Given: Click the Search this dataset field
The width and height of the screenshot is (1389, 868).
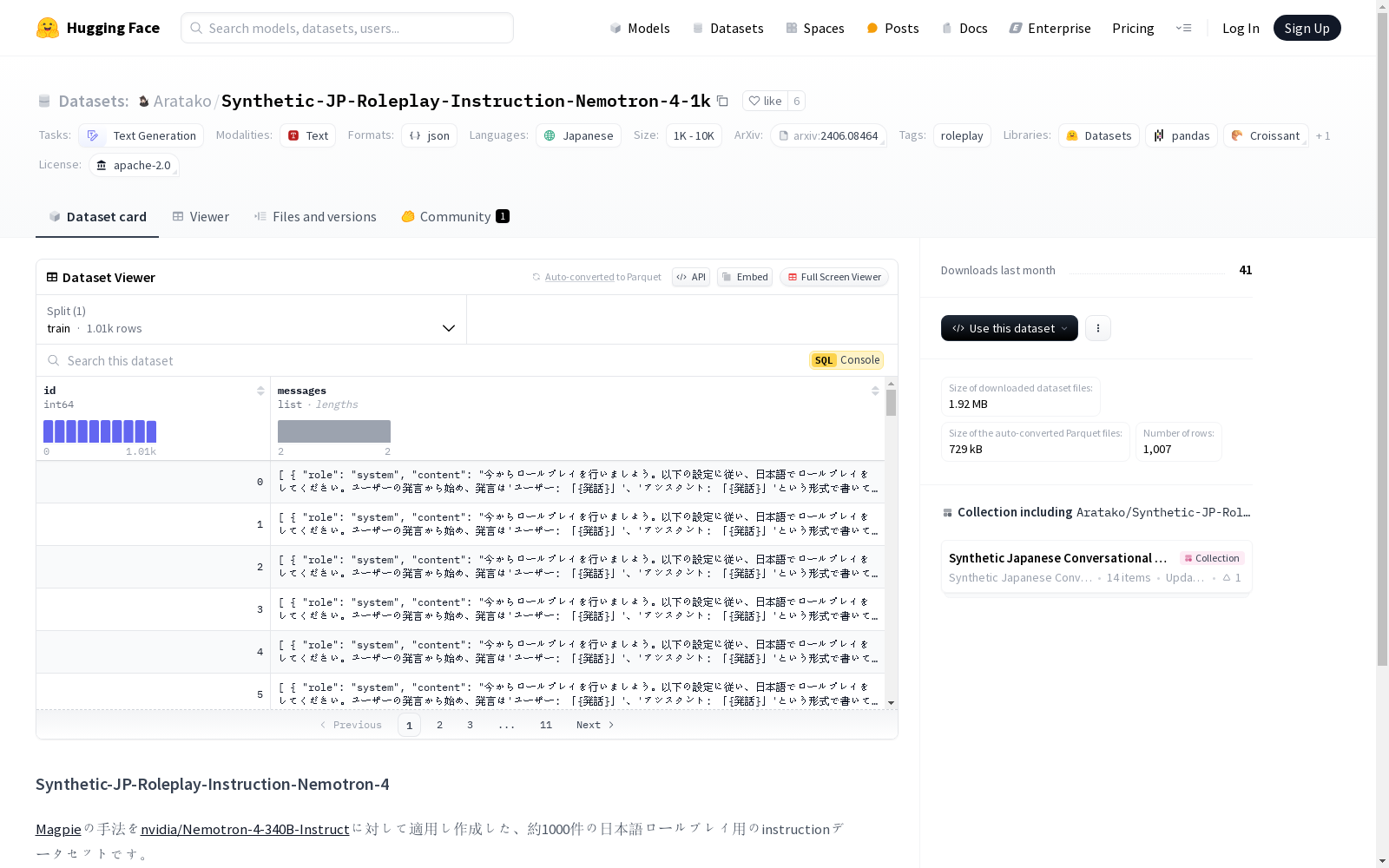Looking at the screenshot, I should pos(421,360).
